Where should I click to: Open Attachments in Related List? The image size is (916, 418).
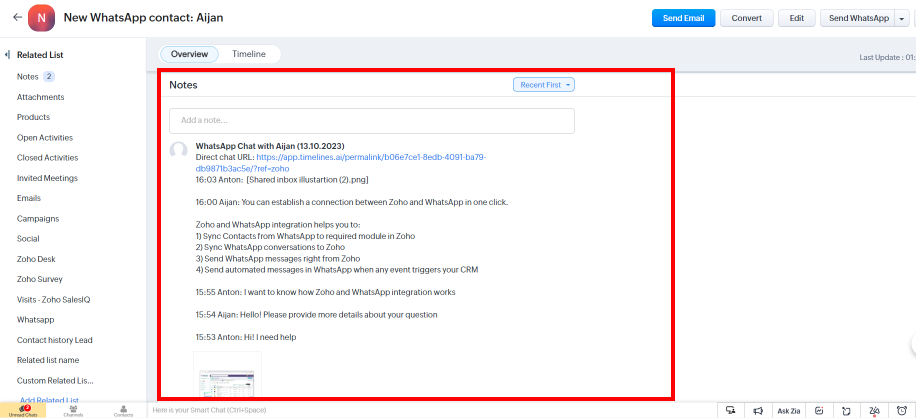pos(40,97)
